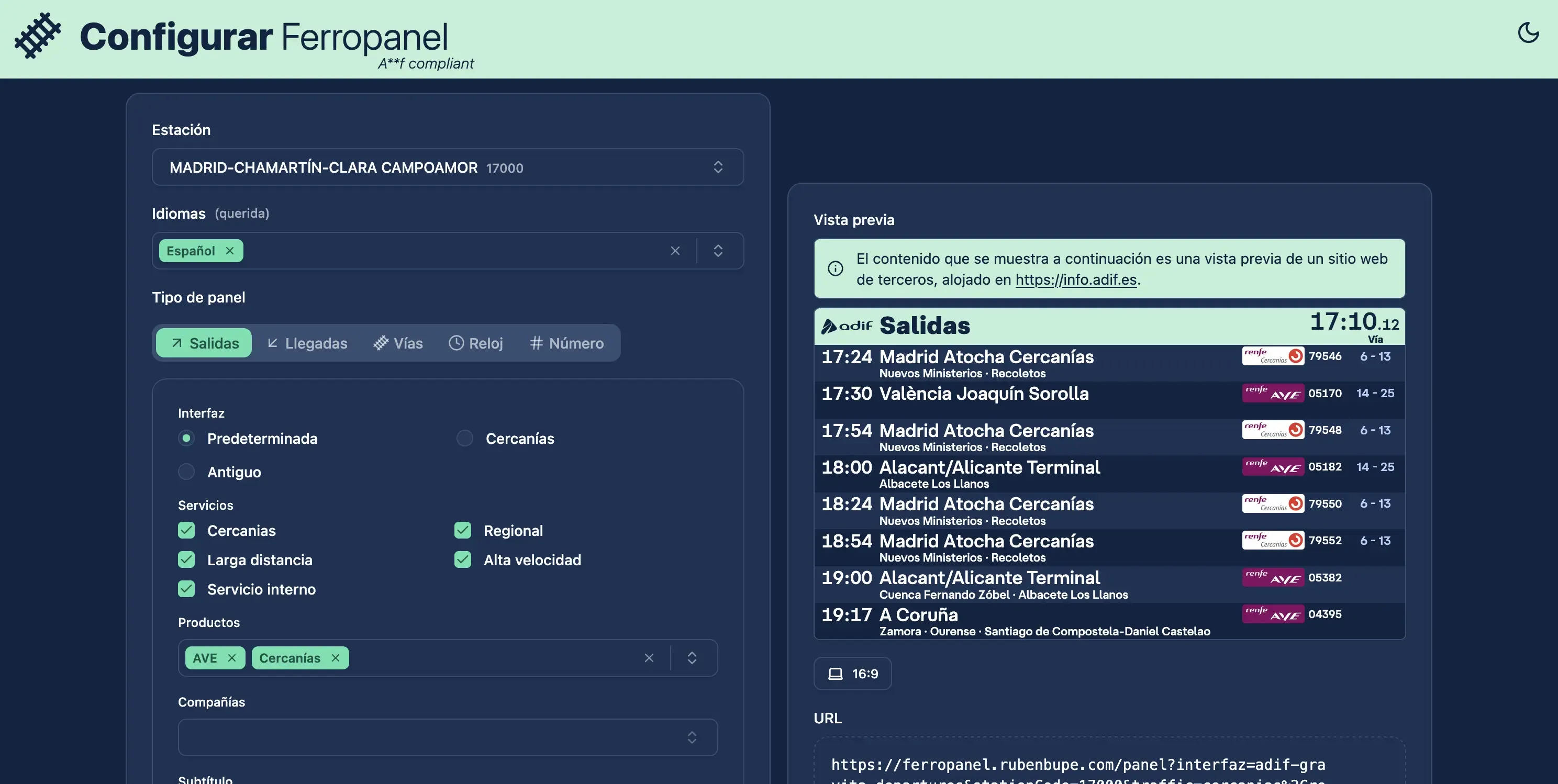Remove the Cercanías product tag
1558x784 pixels.
tap(336, 658)
